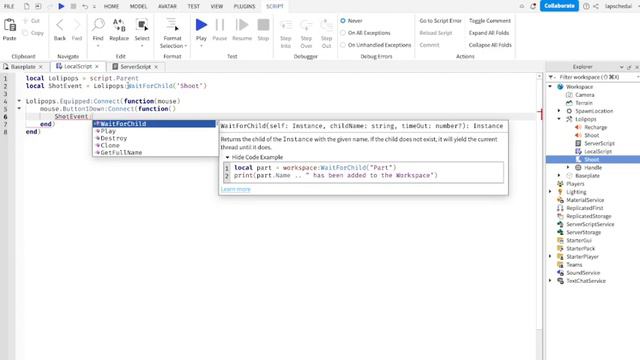The height and width of the screenshot is (360, 640).
Task: Switch to the HOME ribbon tab
Action: pyautogui.click(x=111, y=6)
